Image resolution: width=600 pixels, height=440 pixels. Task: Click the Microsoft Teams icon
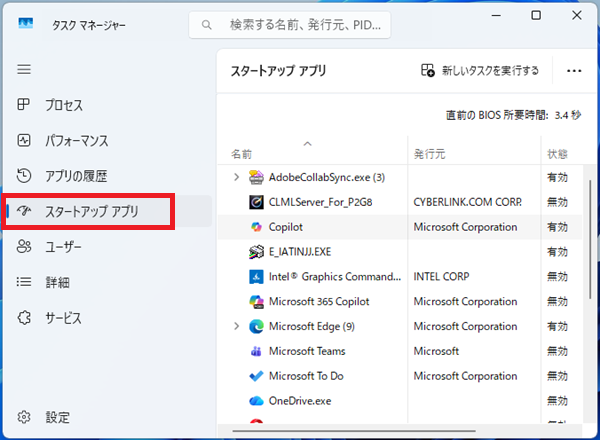point(256,351)
